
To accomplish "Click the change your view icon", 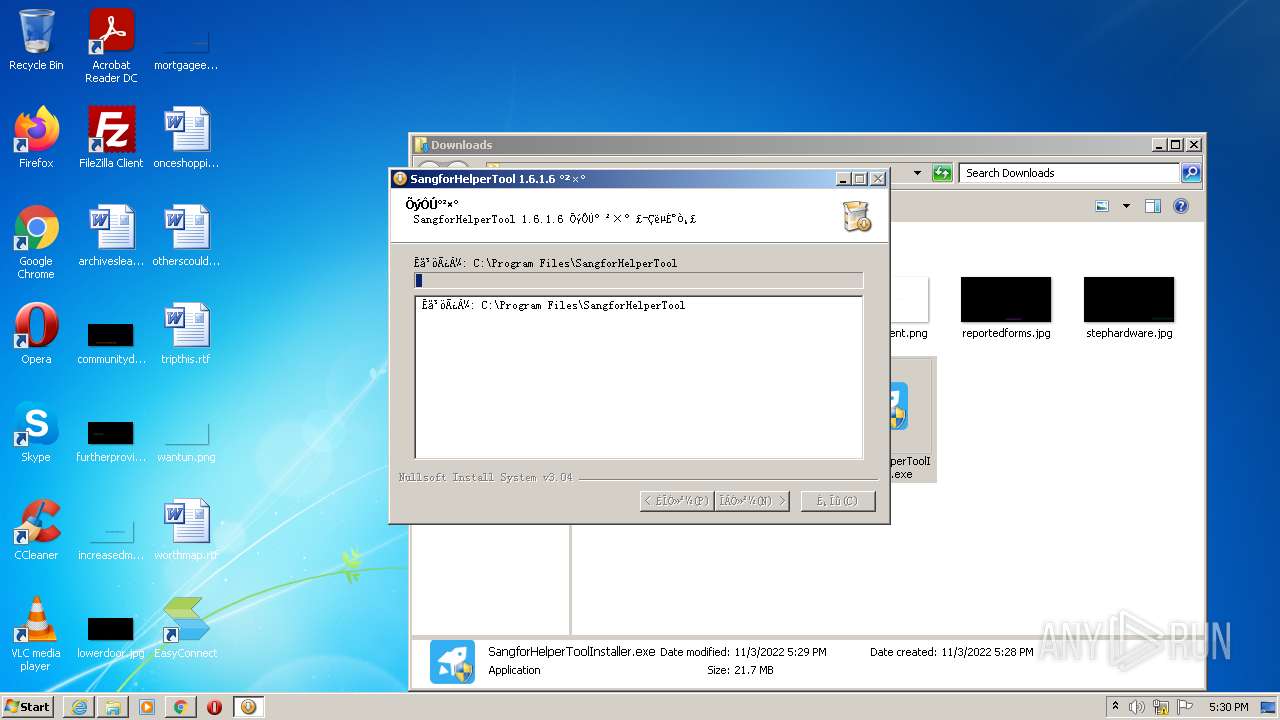I will click(x=1102, y=206).
